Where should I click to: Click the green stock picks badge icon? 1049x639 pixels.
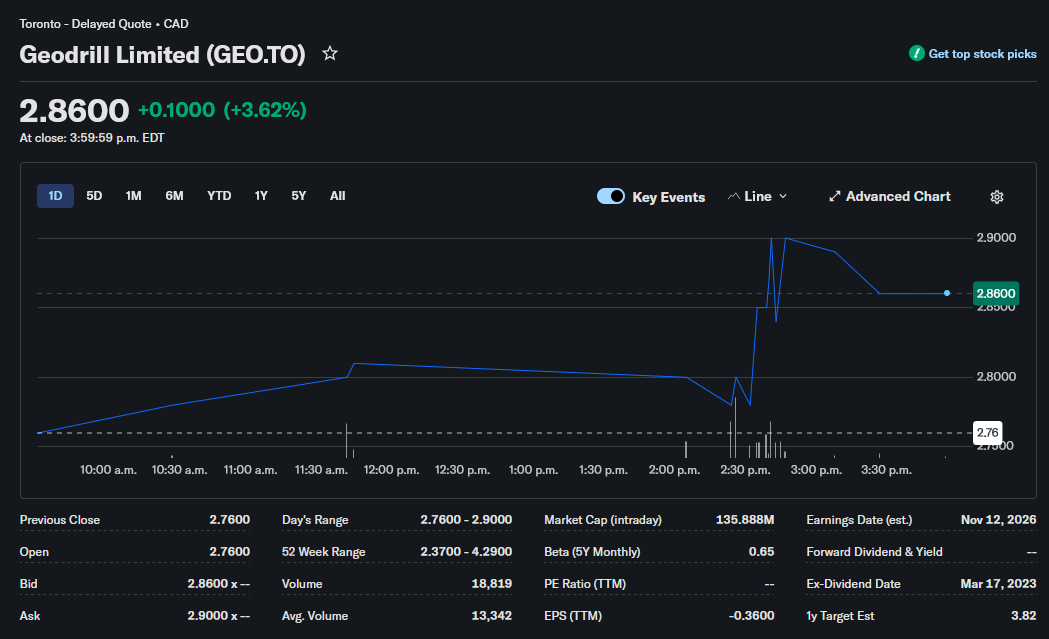[917, 54]
